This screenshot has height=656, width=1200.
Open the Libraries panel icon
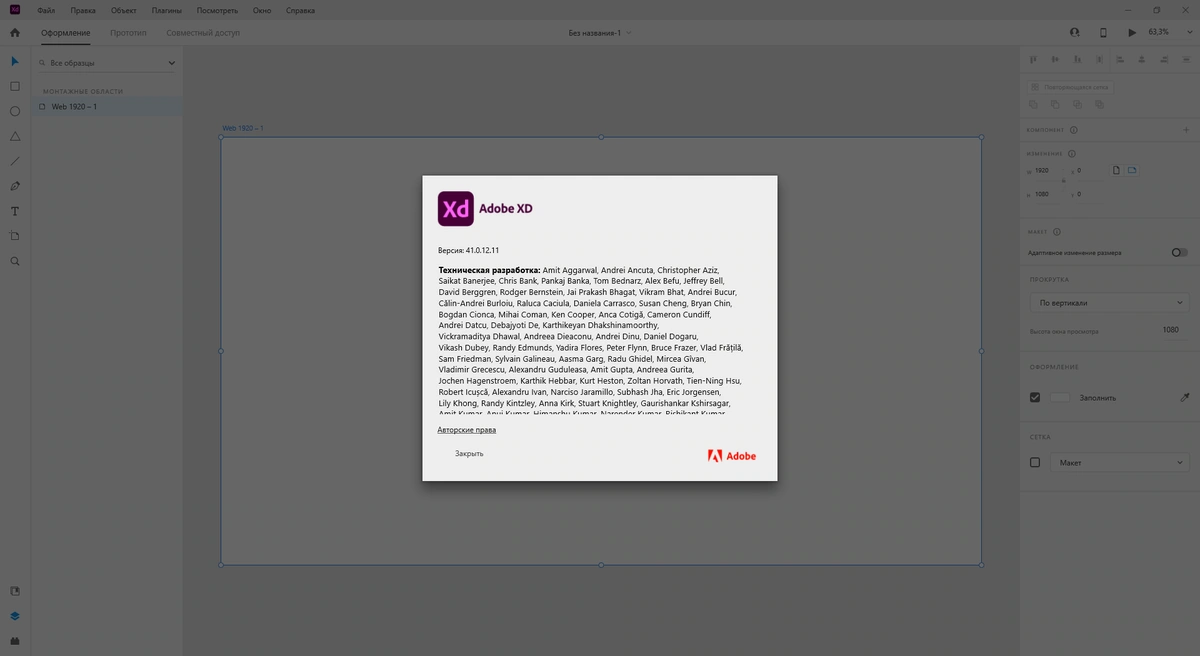tap(15, 591)
